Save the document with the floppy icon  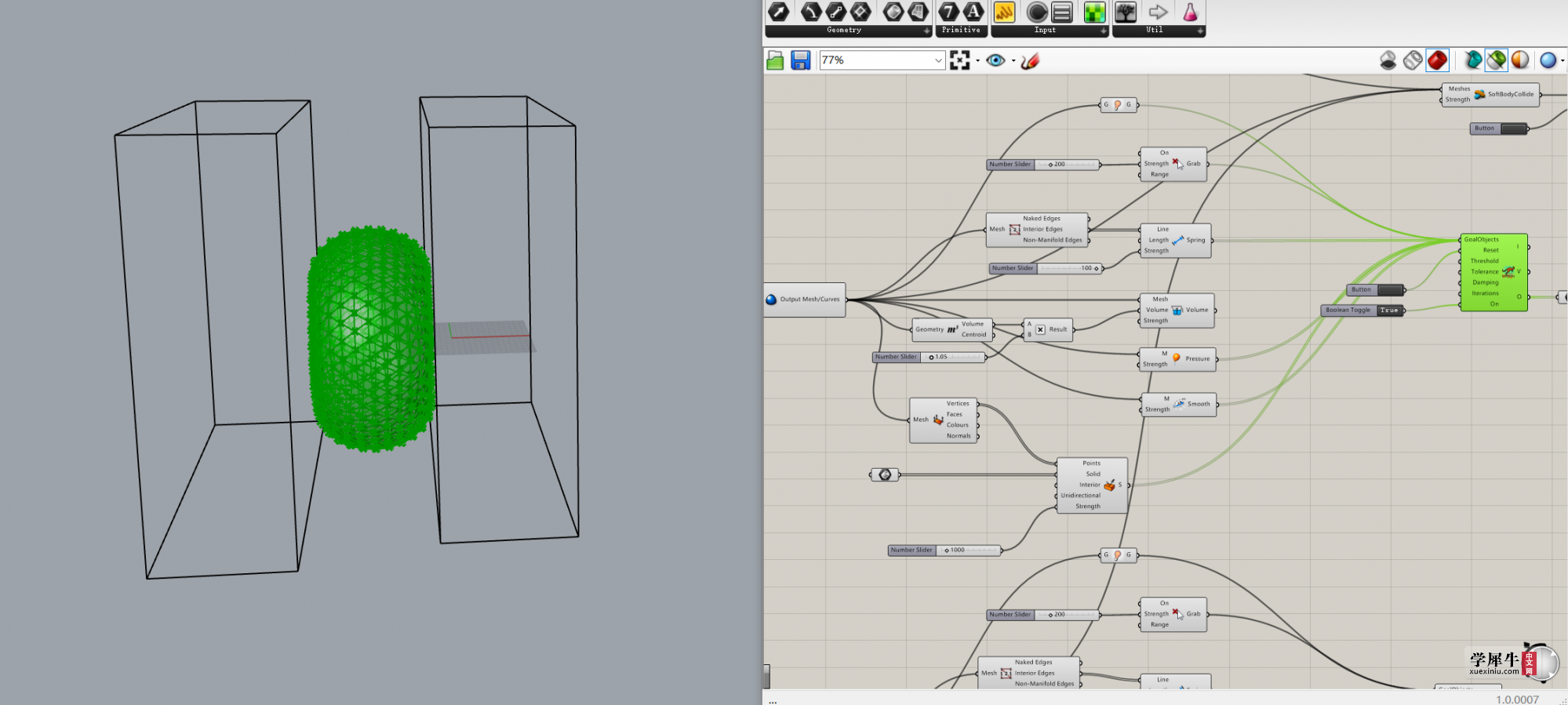800,60
